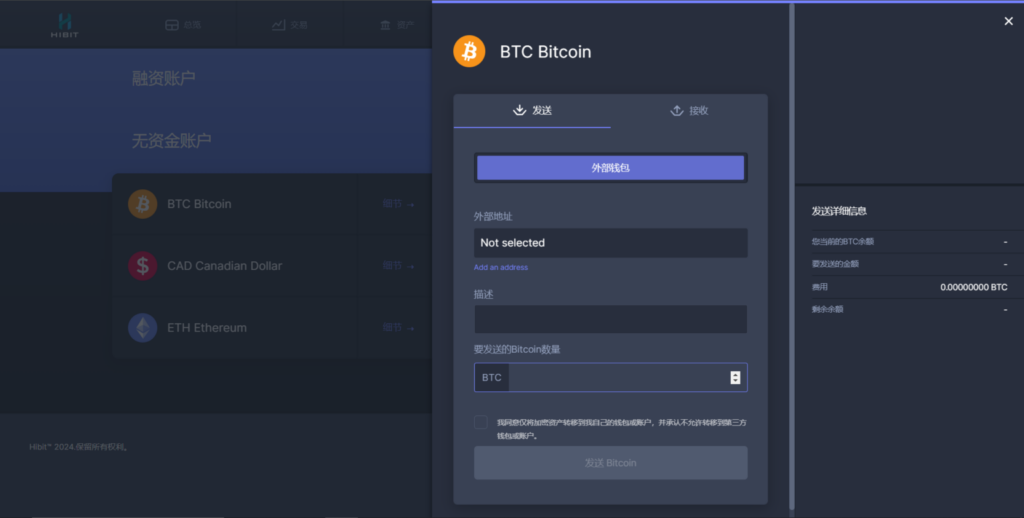Close the BTC send panel

[x=1008, y=22]
